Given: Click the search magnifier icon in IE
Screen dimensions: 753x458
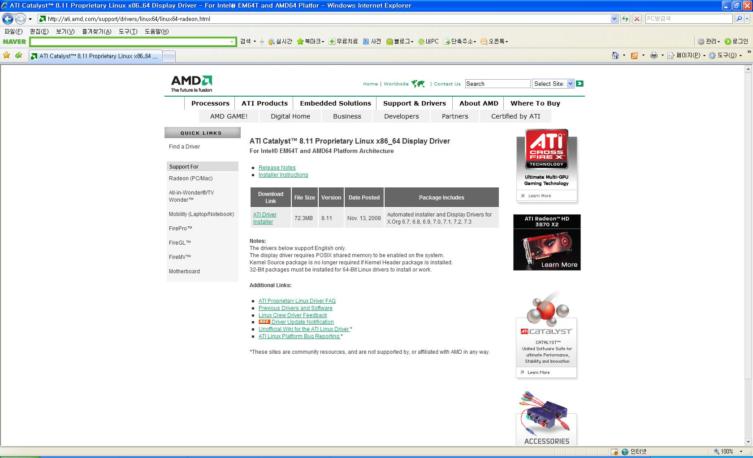Looking at the screenshot, I should tap(739, 19).
